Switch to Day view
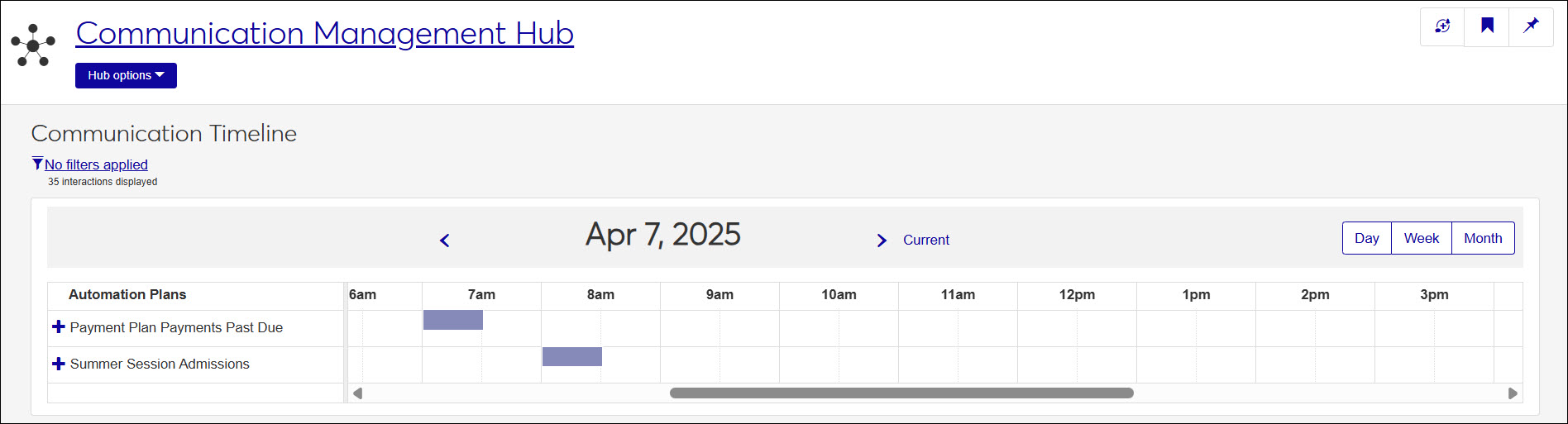 (x=1366, y=238)
